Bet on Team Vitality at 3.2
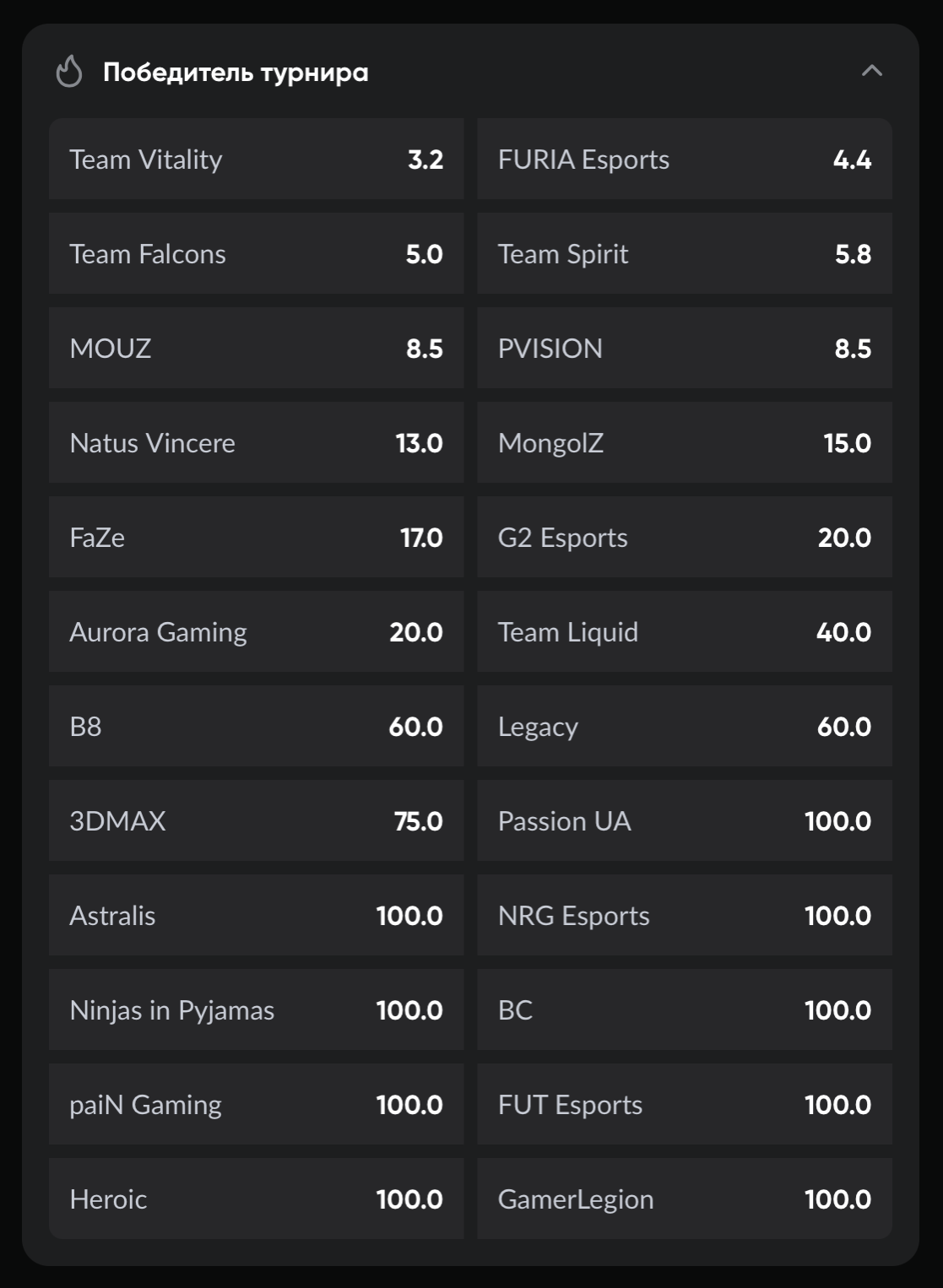 [x=256, y=160]
